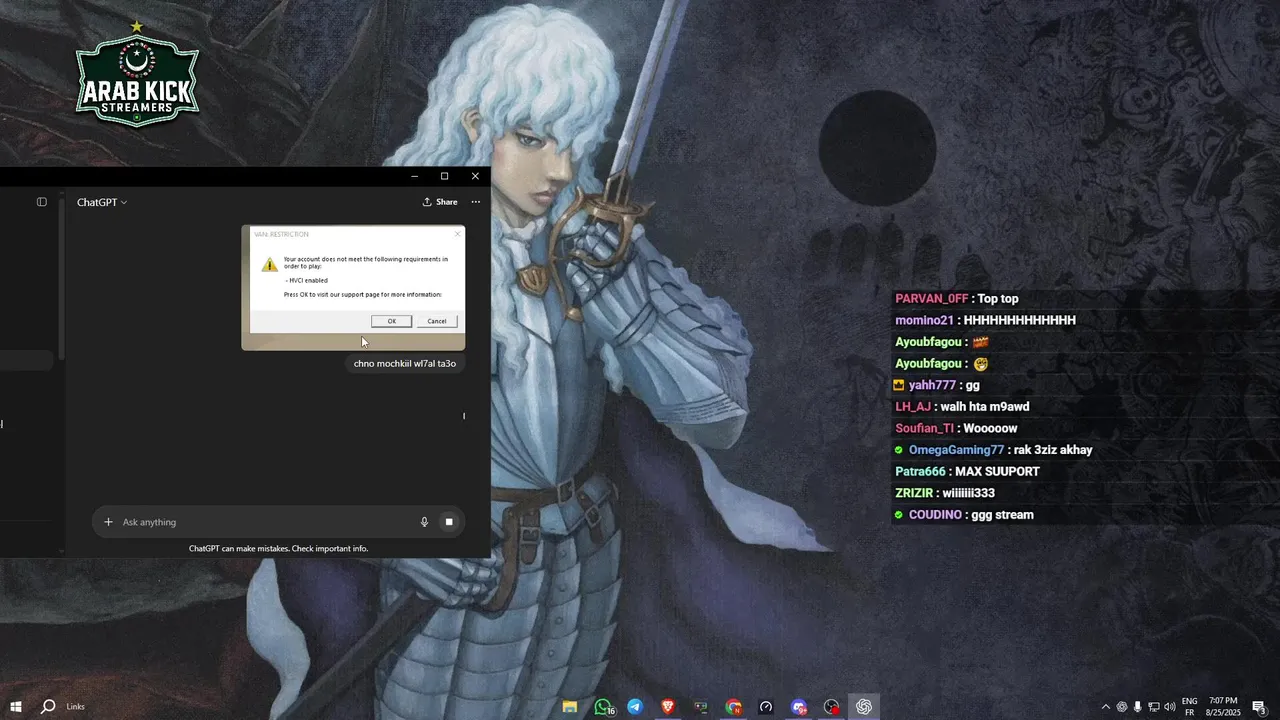
Task: Open File Explorer from the taskbar
Action: pyautogui.click(x=570, y=707)
